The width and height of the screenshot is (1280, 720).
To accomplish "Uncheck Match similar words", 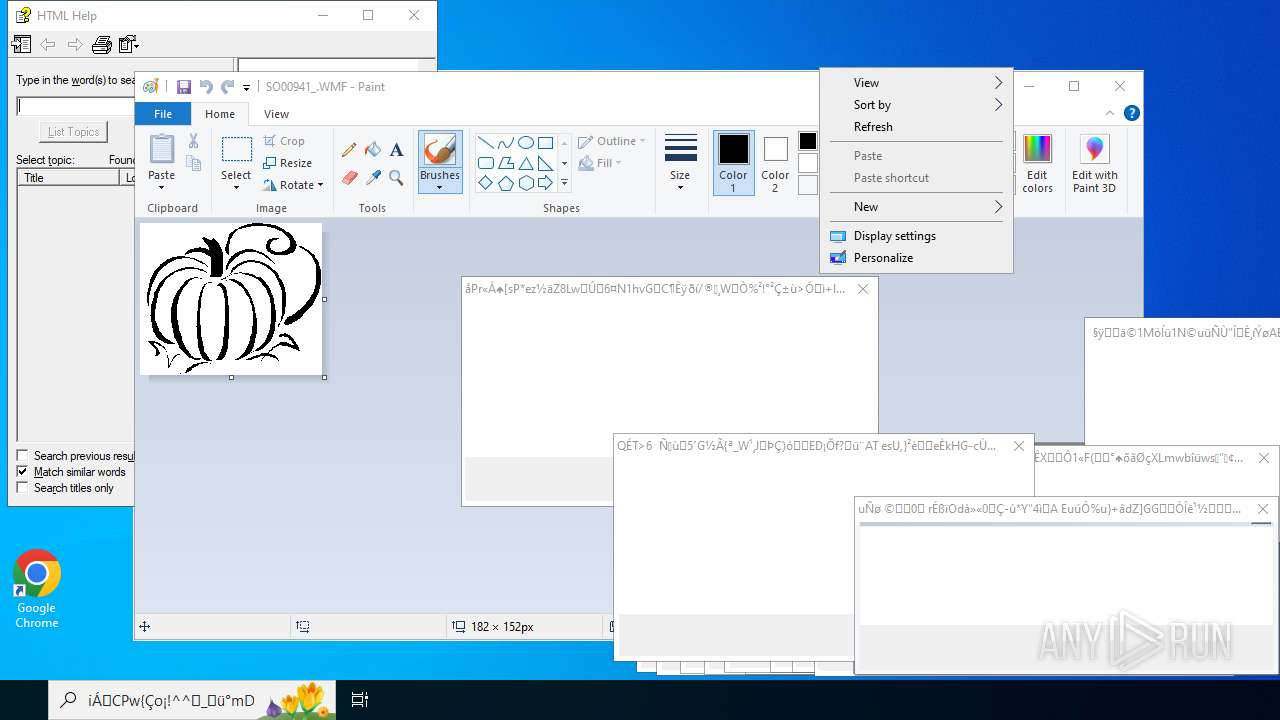I will point(23,472).
